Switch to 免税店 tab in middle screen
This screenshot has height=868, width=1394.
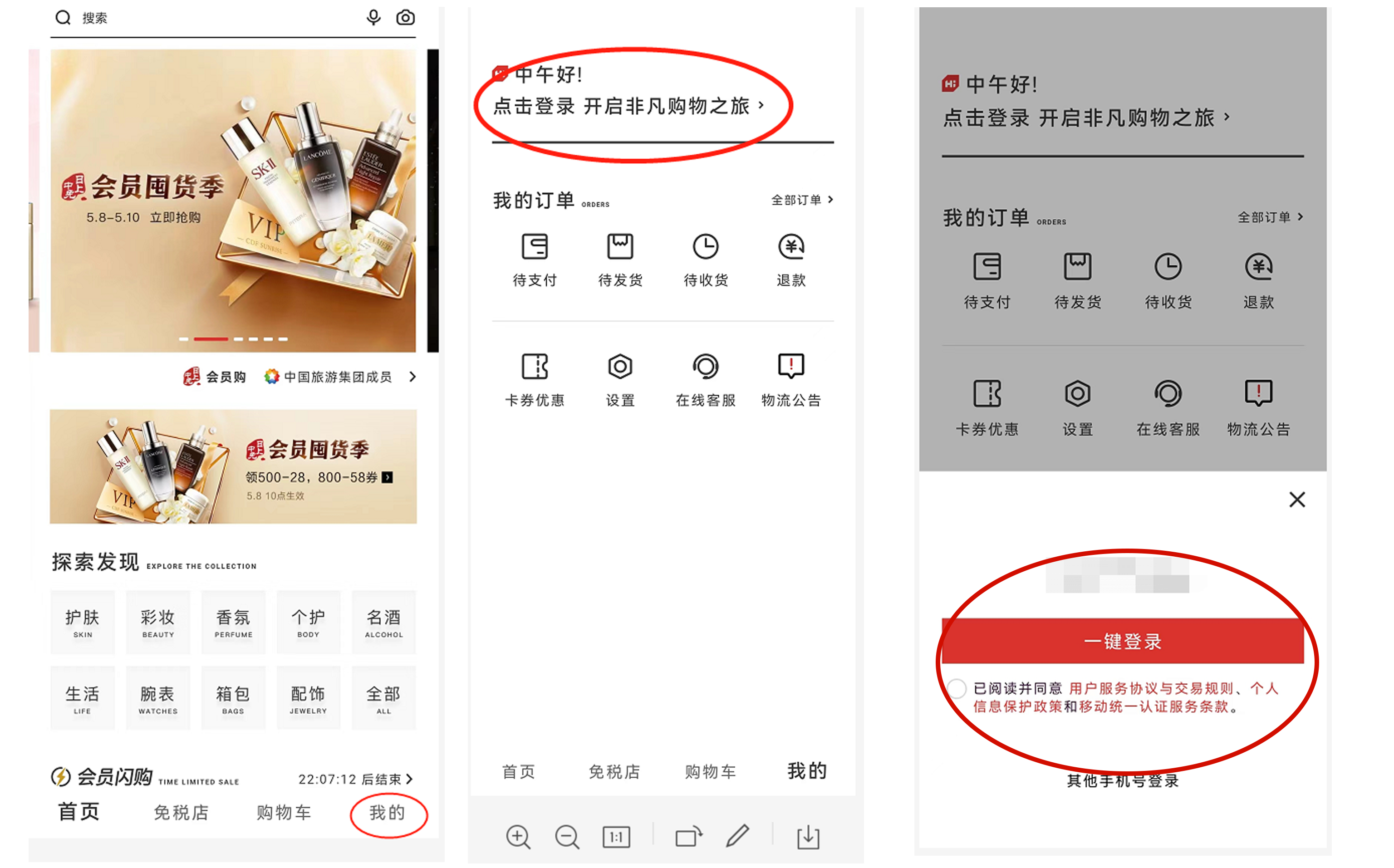[x=614, y=771]
